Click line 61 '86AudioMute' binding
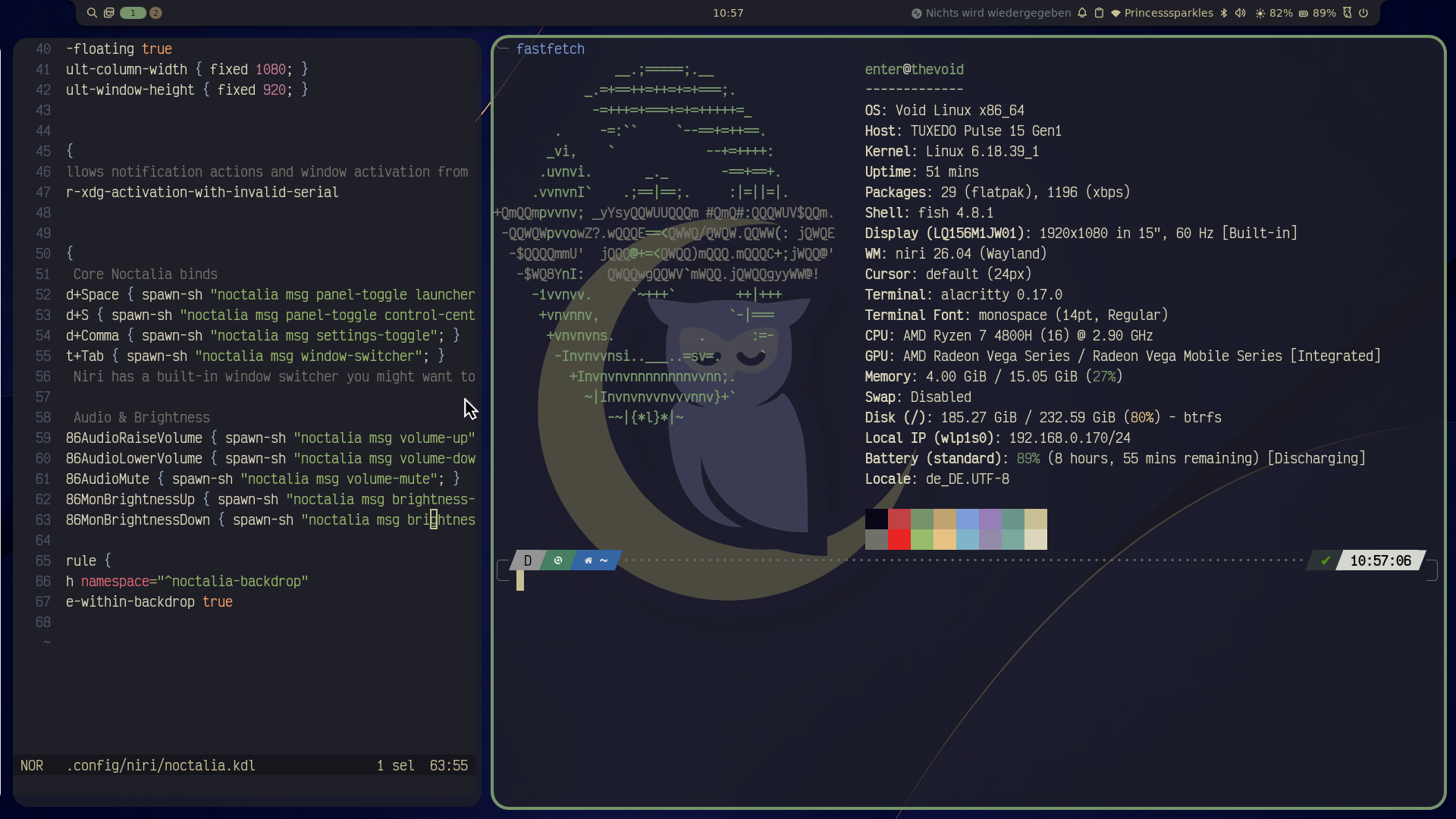This screenshot has width=1456, height=819. [262, 479]
